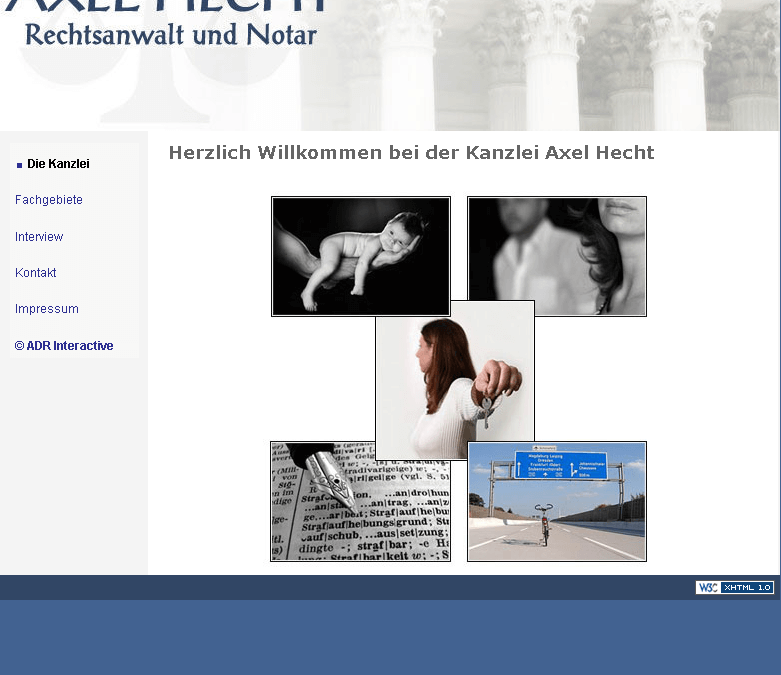
Task: Select the baby in hand photo
Action: [x=361, y=256]
